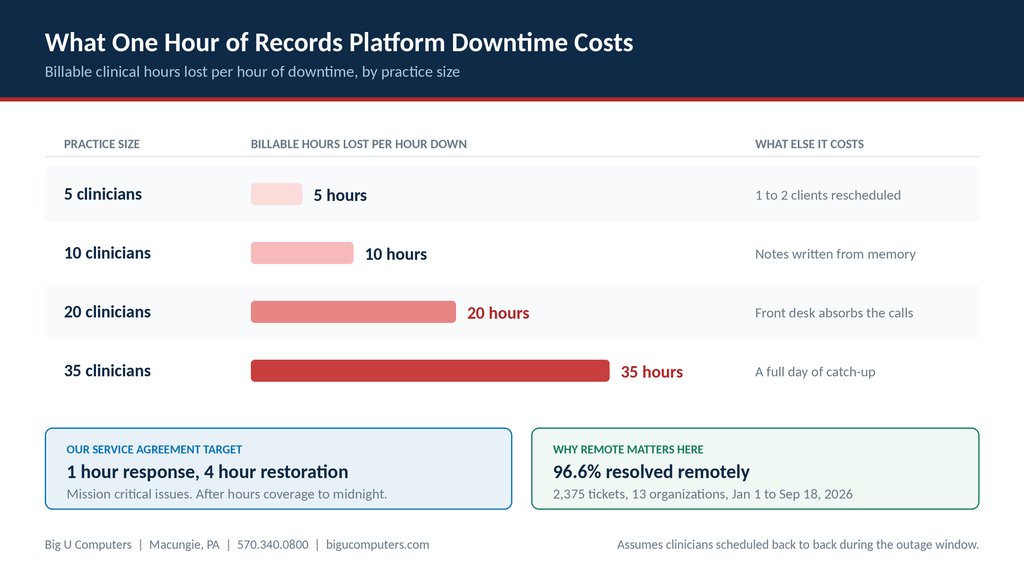Click the title 'What One Hour of Records Platform Downtime Costs'
Screen dimensions: 1024x576
pyautogui.click(x=339, y=42)
